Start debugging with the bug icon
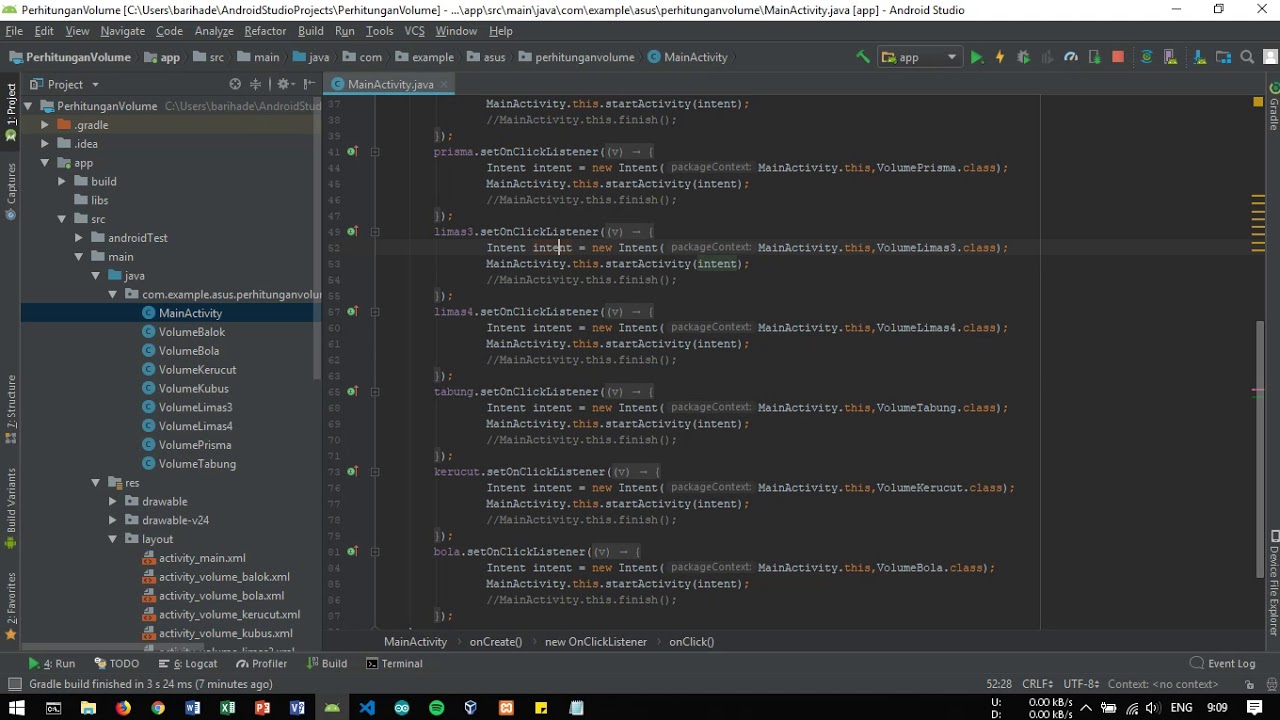 coord(1023,57)
